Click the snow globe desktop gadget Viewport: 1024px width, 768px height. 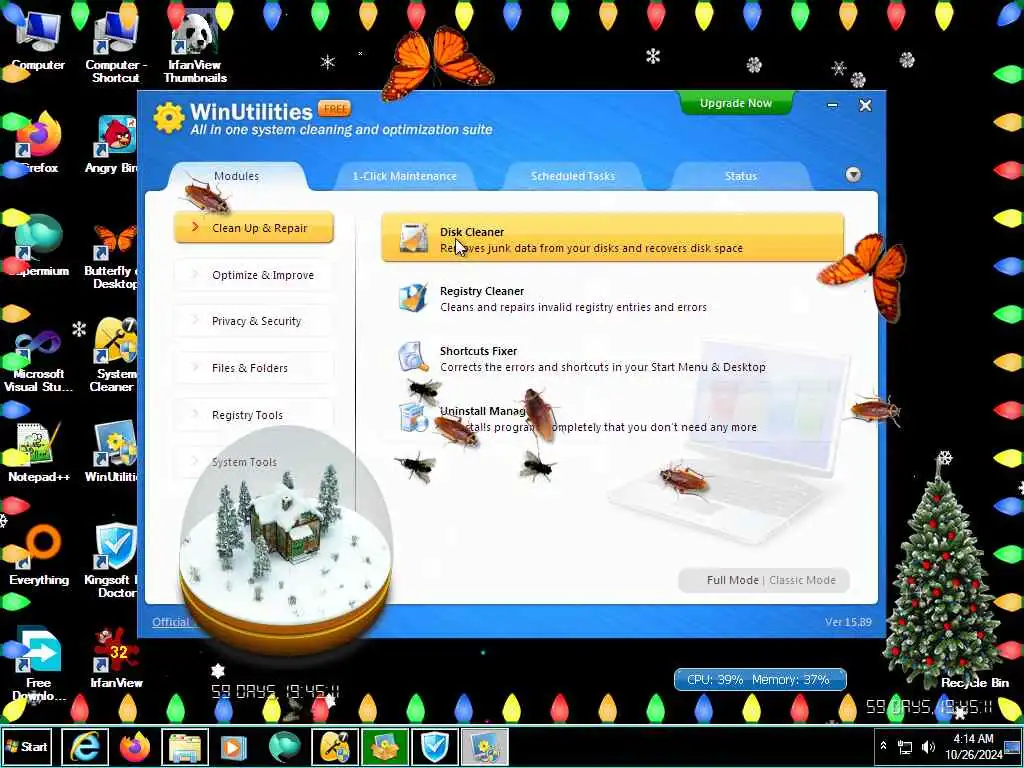(x=285, y=541)
